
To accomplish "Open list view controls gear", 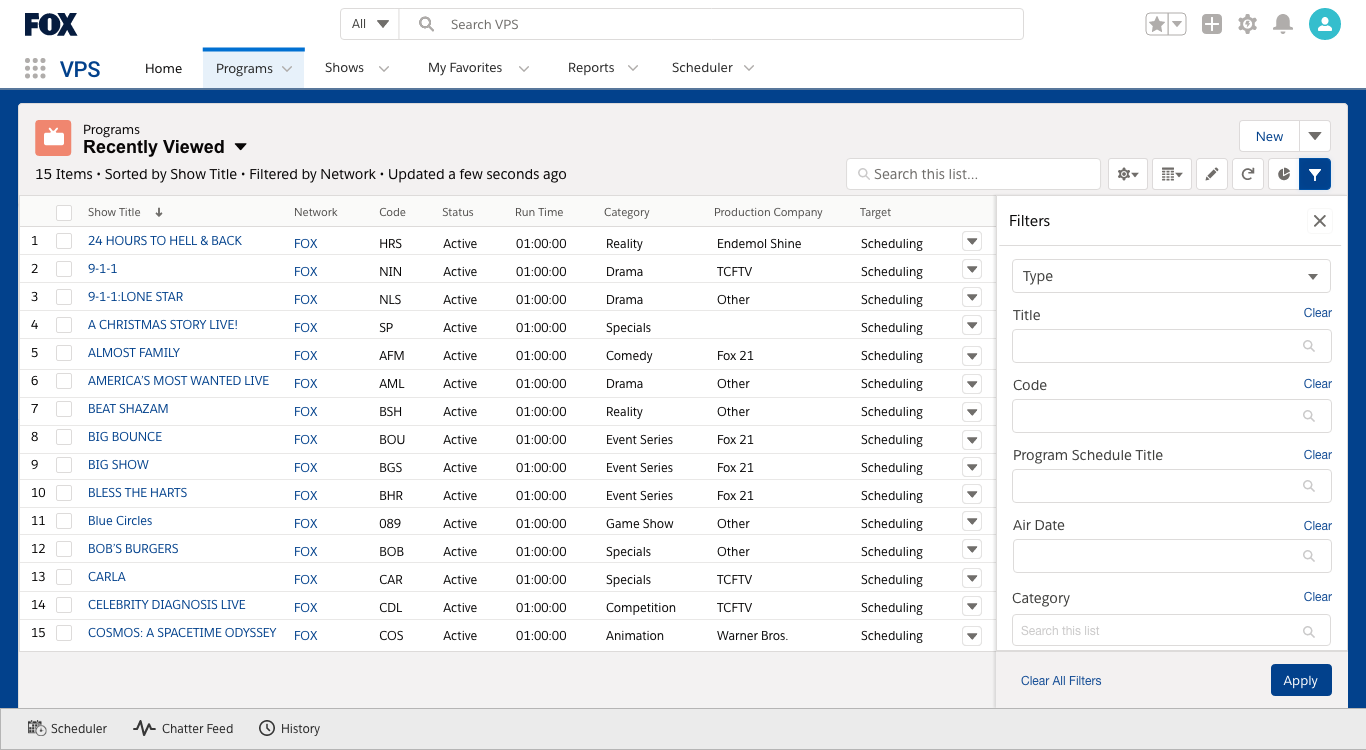I will click(1128, 174).
